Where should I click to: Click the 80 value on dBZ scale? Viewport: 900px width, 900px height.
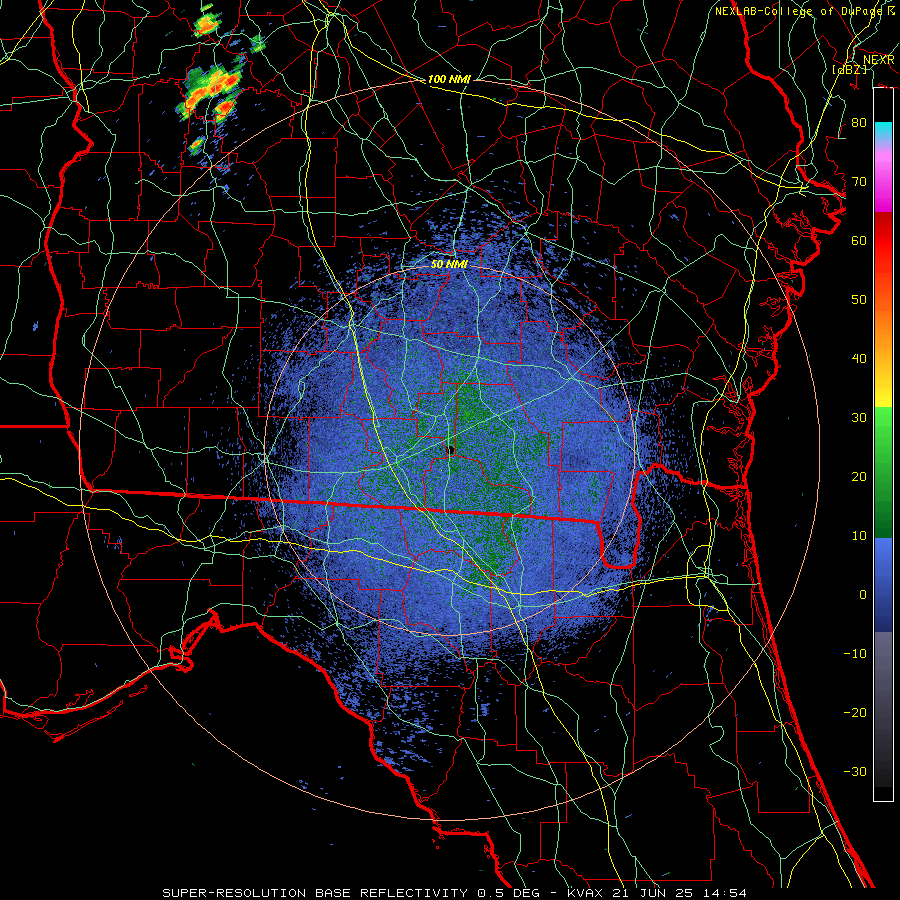click(x=859, y=123)
